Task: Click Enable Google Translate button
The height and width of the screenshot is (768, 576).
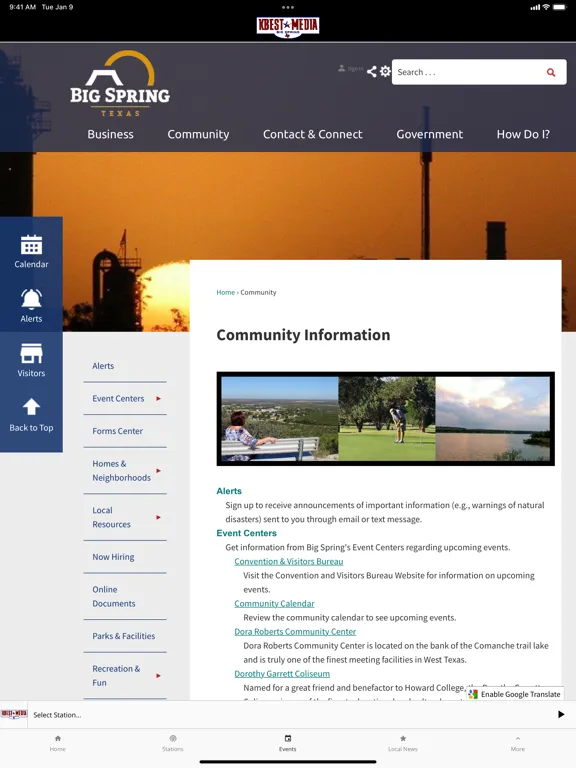Action: pyautogui.click(x=515, y=694)
